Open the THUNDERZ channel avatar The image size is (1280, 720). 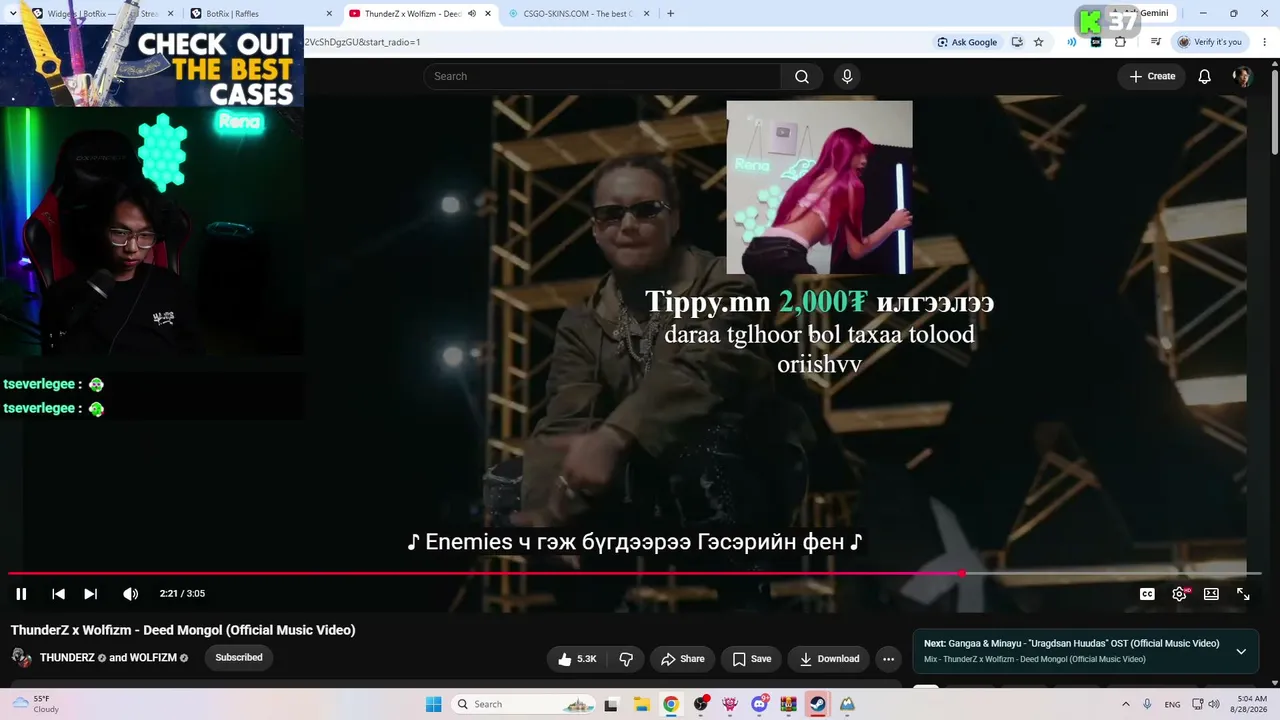21,658
